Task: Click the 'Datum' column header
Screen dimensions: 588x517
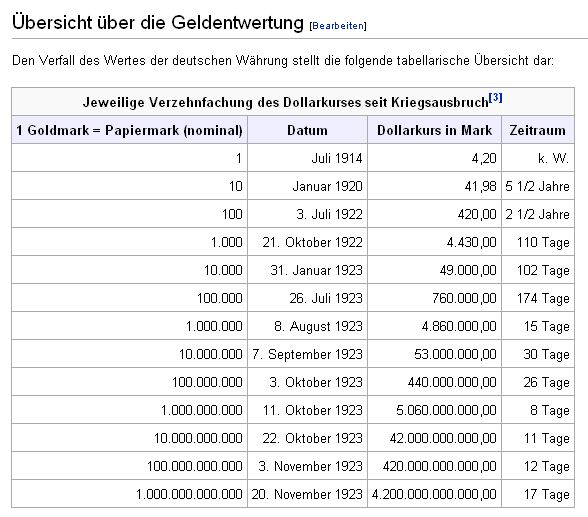Action: (307, 130)
